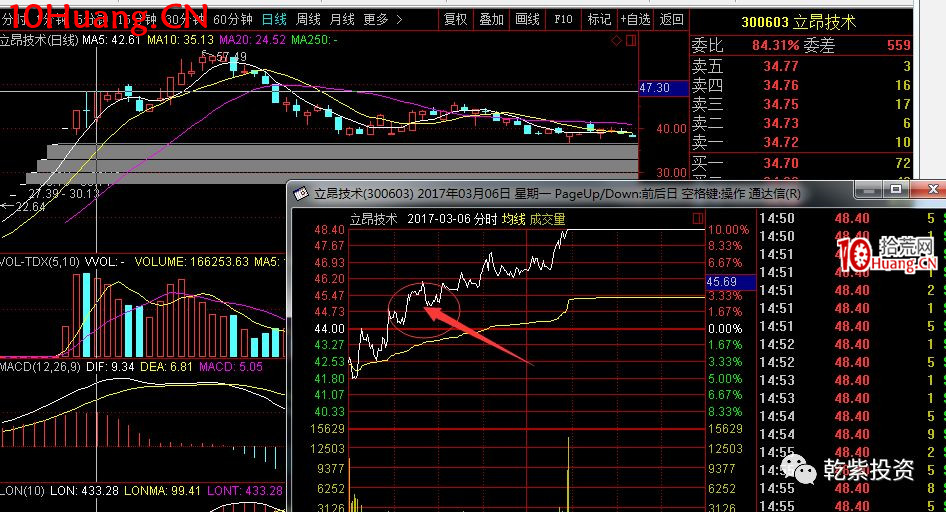Click the MA10: 35.13 indicator label
Screen dimensions: 946x512
click(180, 40)
